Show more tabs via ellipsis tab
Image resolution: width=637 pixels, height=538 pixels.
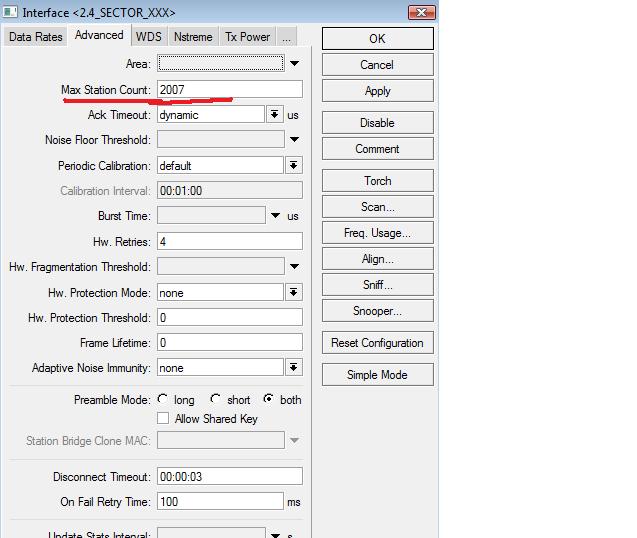click(x=286, y=37)
